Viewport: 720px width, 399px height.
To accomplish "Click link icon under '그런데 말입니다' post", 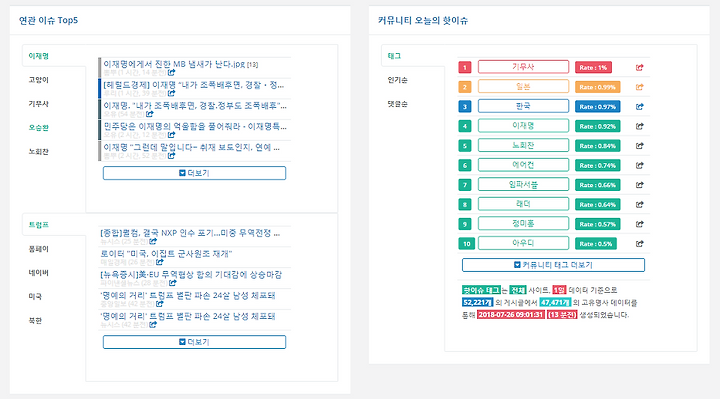I will pos(171,156).
